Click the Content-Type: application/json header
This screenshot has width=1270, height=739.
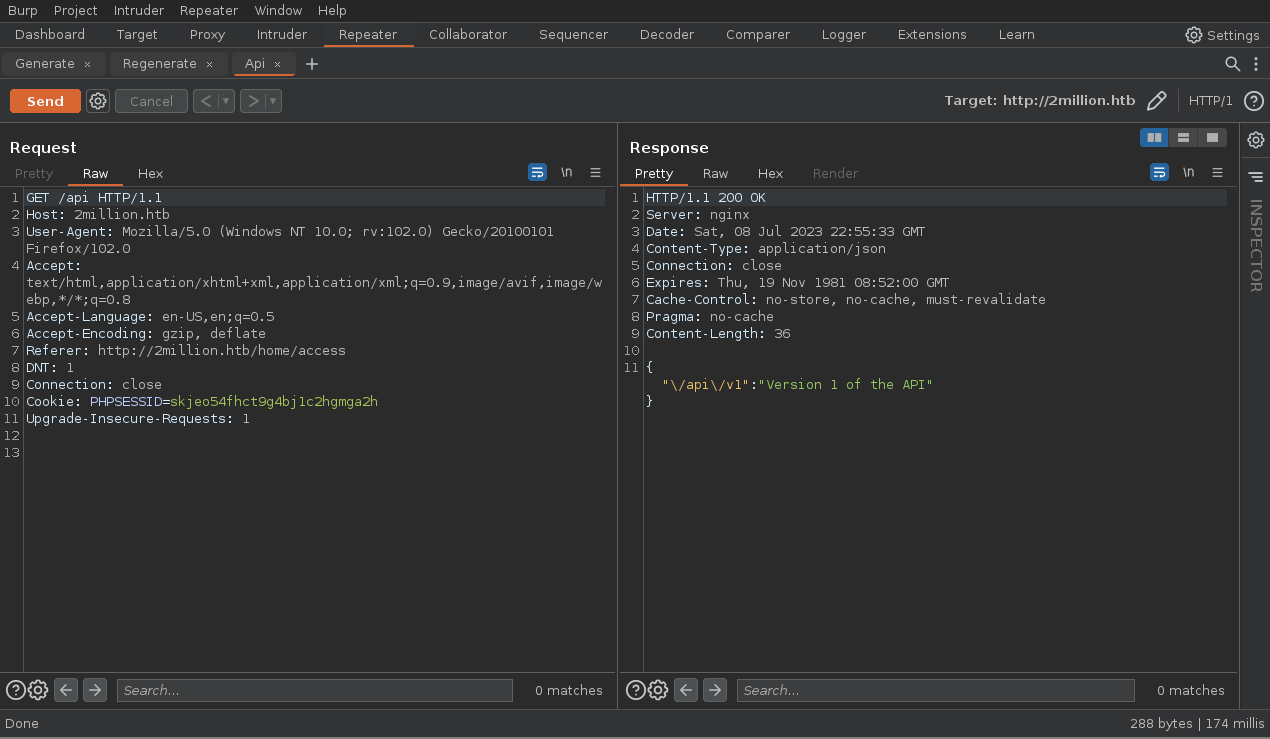point(766,249)
